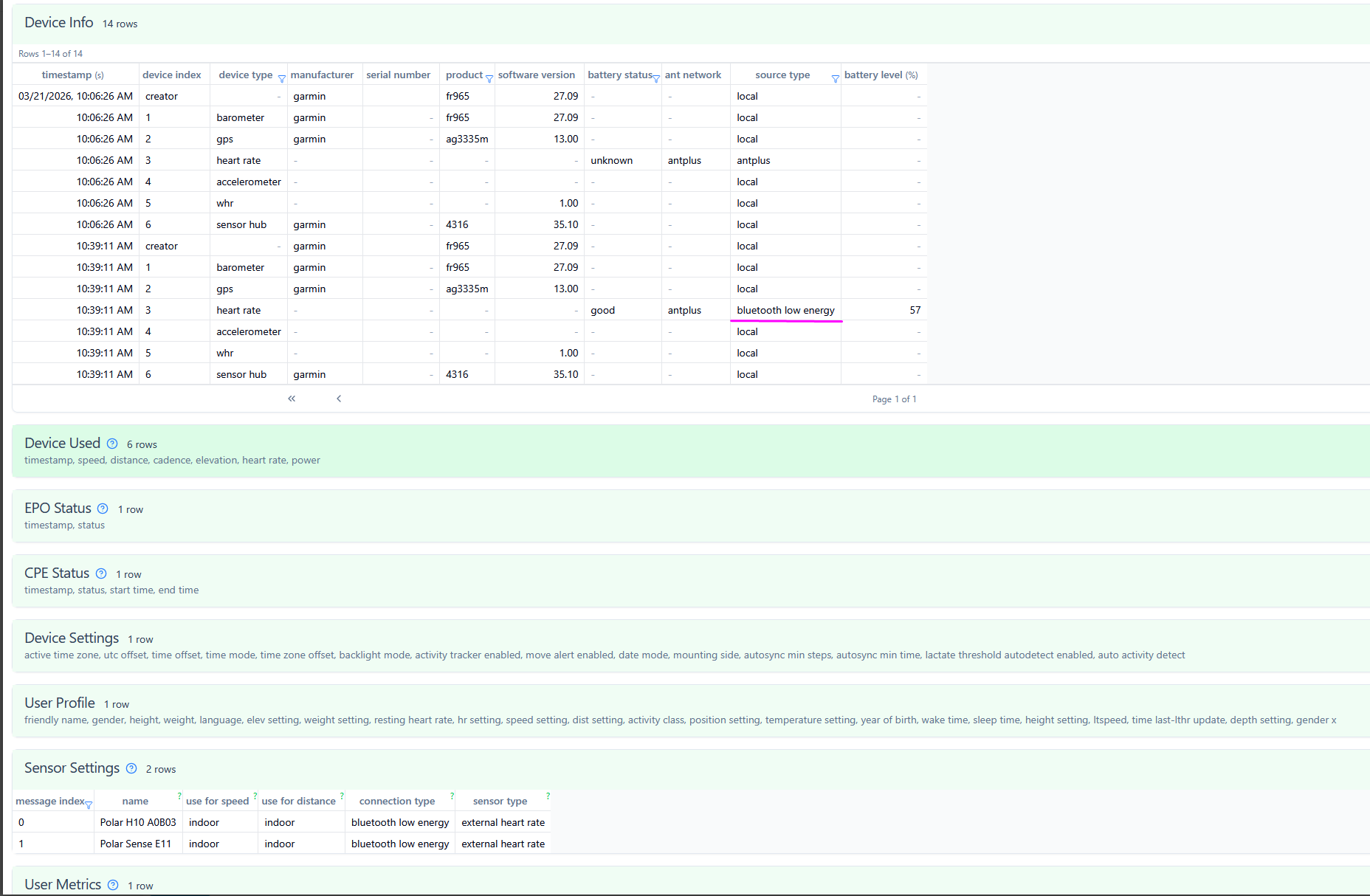Screen dimensions: 1370x896
Task: Click the message index filter icon
Action: point(89,804)
